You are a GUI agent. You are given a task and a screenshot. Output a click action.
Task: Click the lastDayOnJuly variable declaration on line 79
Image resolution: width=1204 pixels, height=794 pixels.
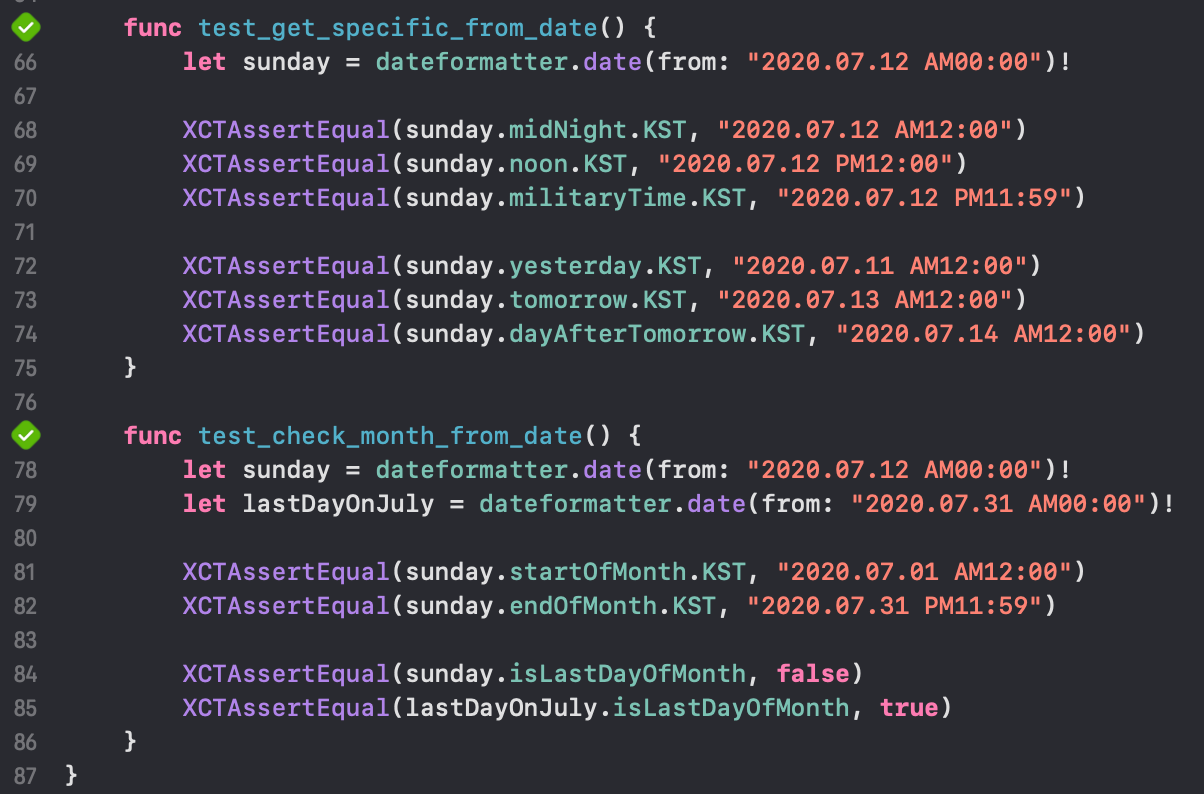(x=338, y=504)
